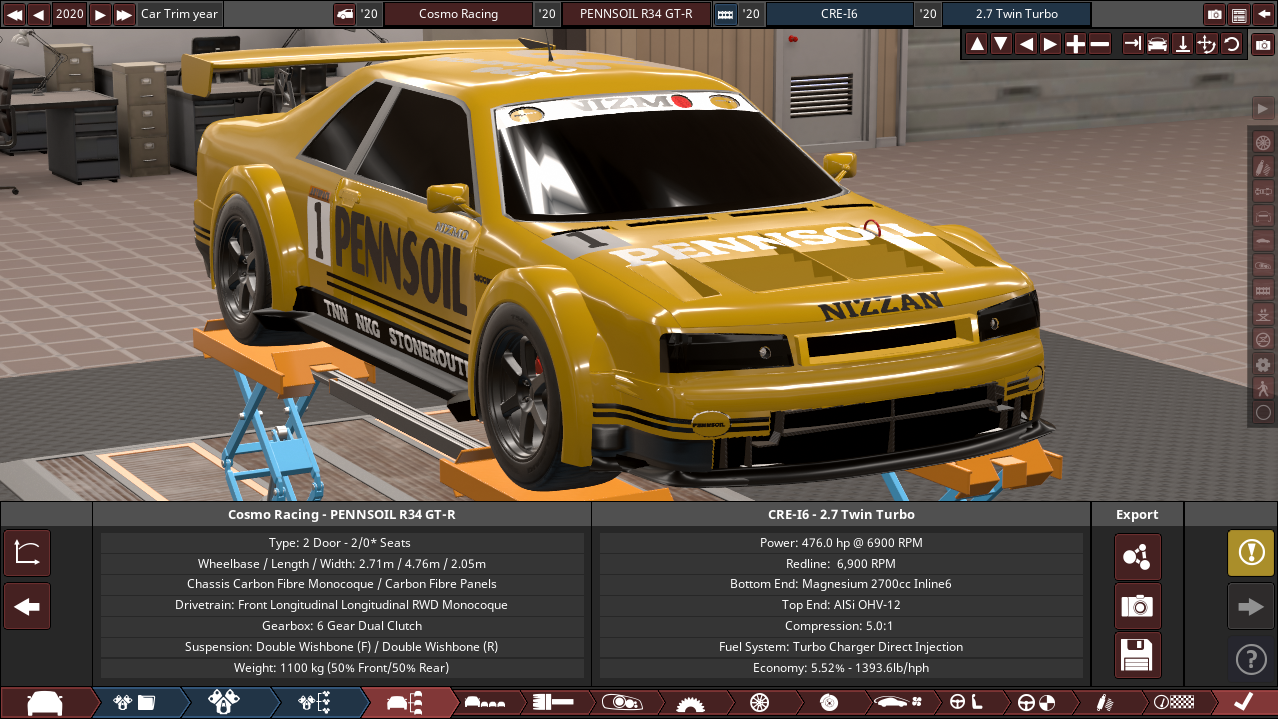Click the side view arrow-to-bar camera icon

(1133, 44)
